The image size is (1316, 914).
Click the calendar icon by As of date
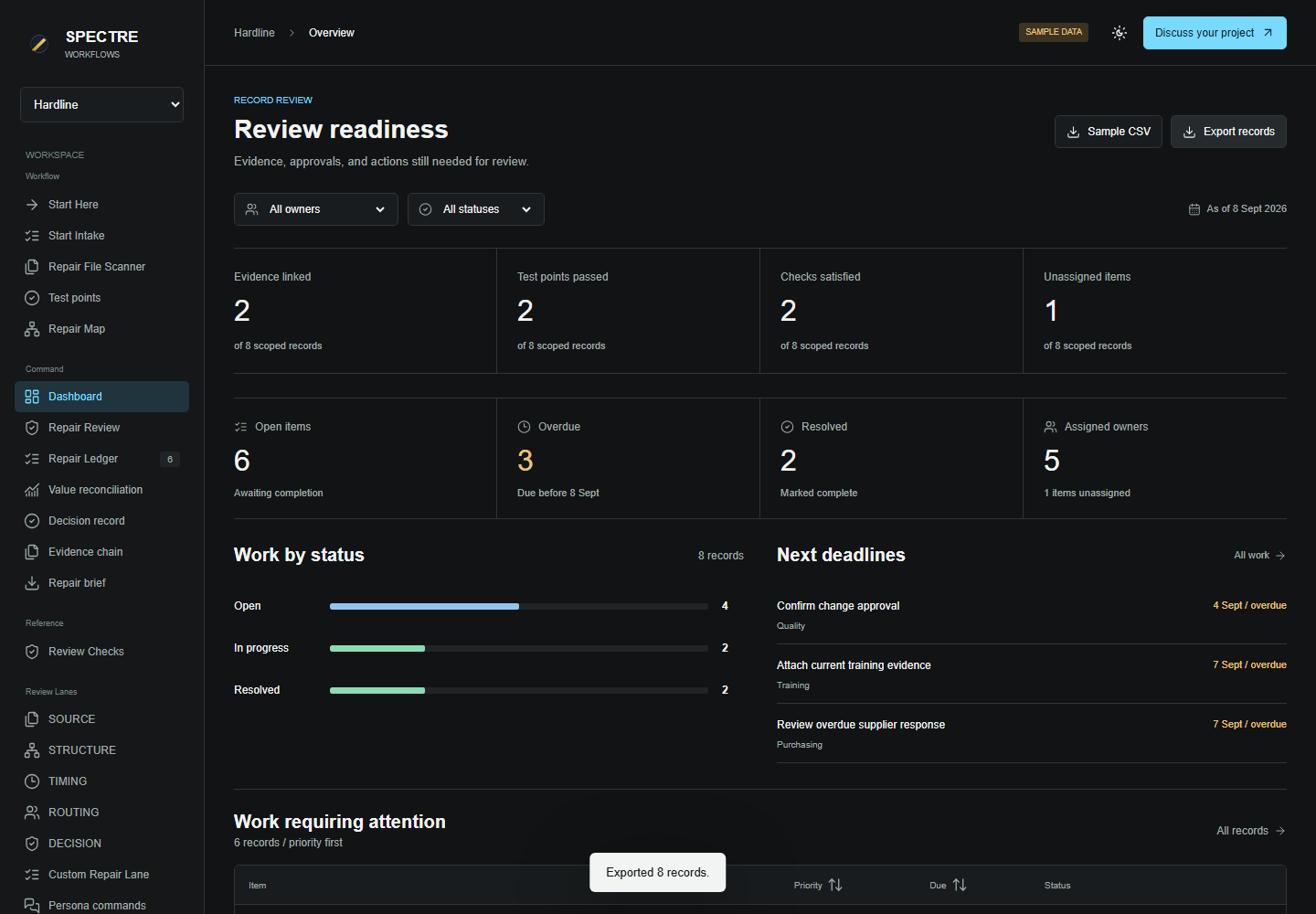(x=1194, y=209)
